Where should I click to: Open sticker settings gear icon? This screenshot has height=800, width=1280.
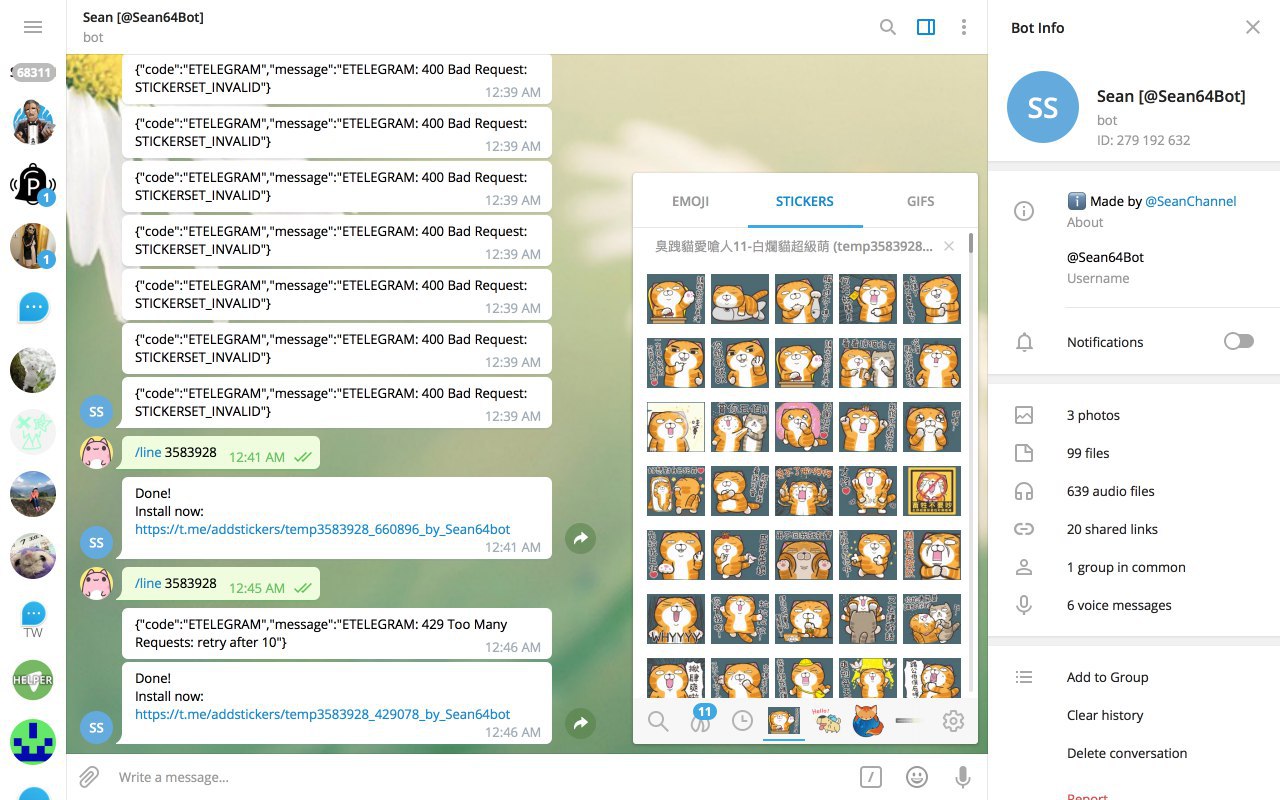[x=953, y=721]
